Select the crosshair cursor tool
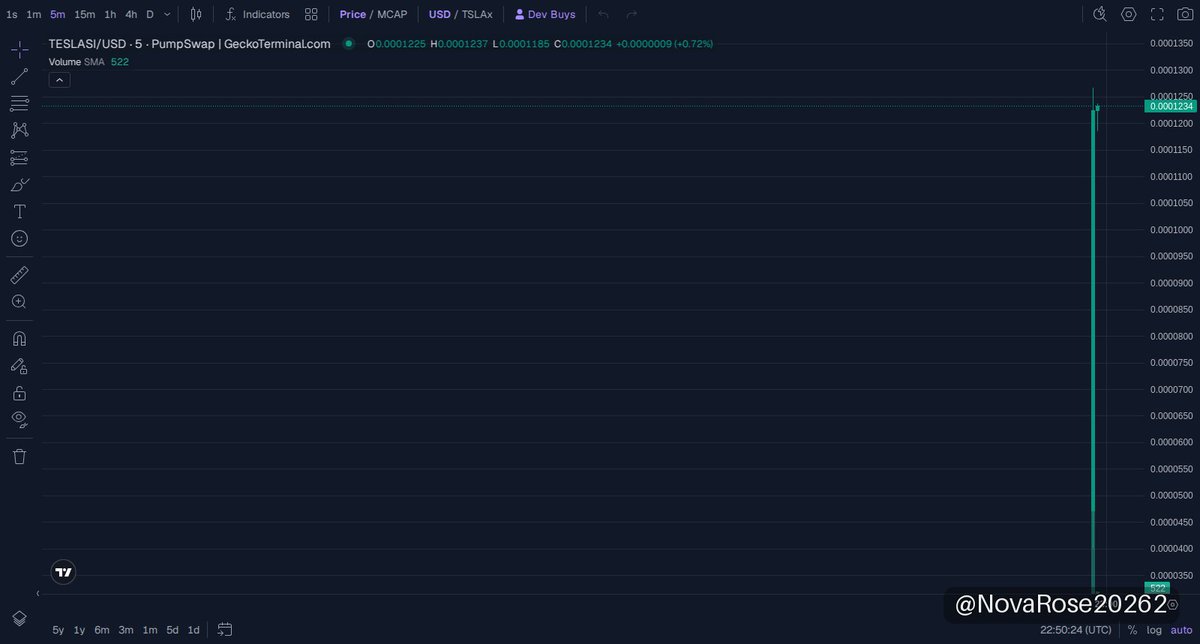The width and height of the screenshot is (1200, 644). pyautogui.click(x=20, y=50)
